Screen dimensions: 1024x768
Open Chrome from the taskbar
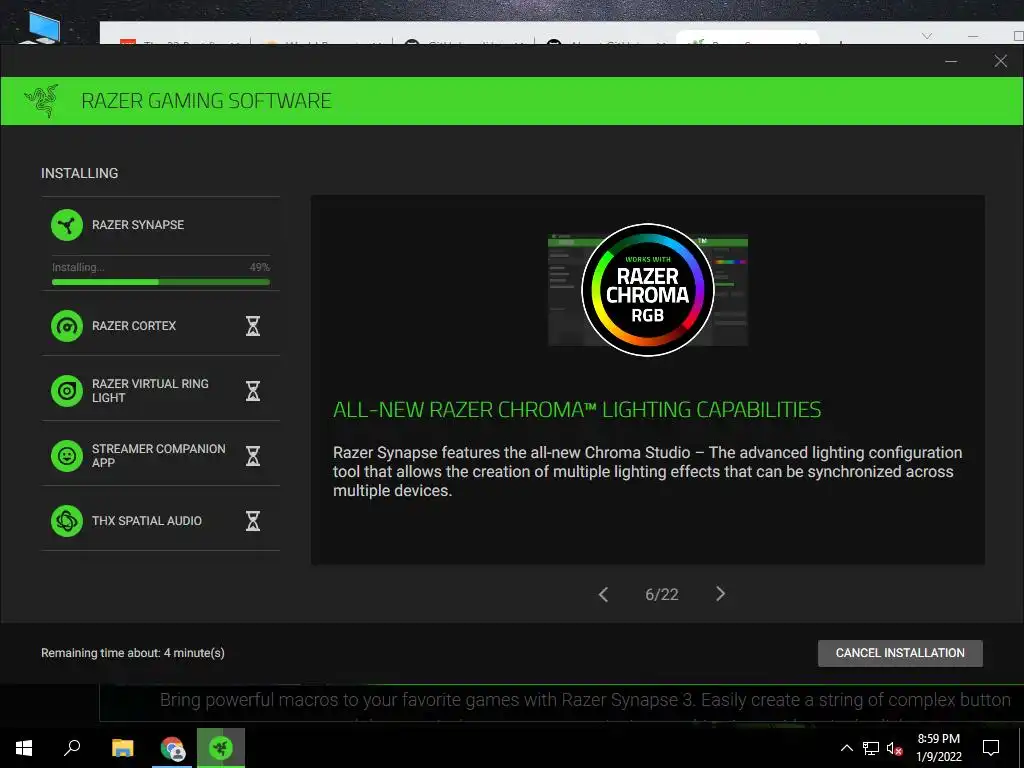[172, 748]
